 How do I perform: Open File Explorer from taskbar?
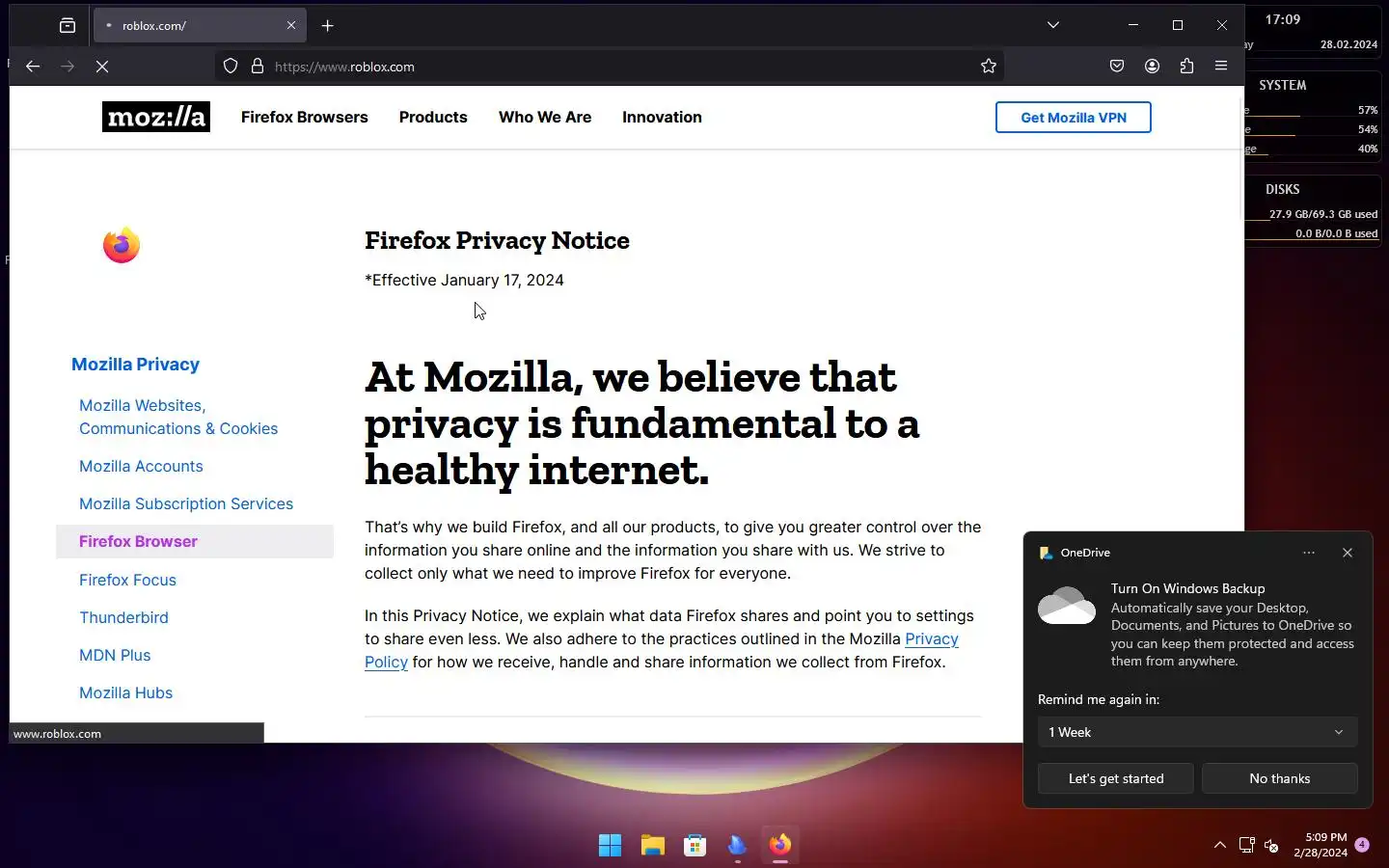pos(653,846)
